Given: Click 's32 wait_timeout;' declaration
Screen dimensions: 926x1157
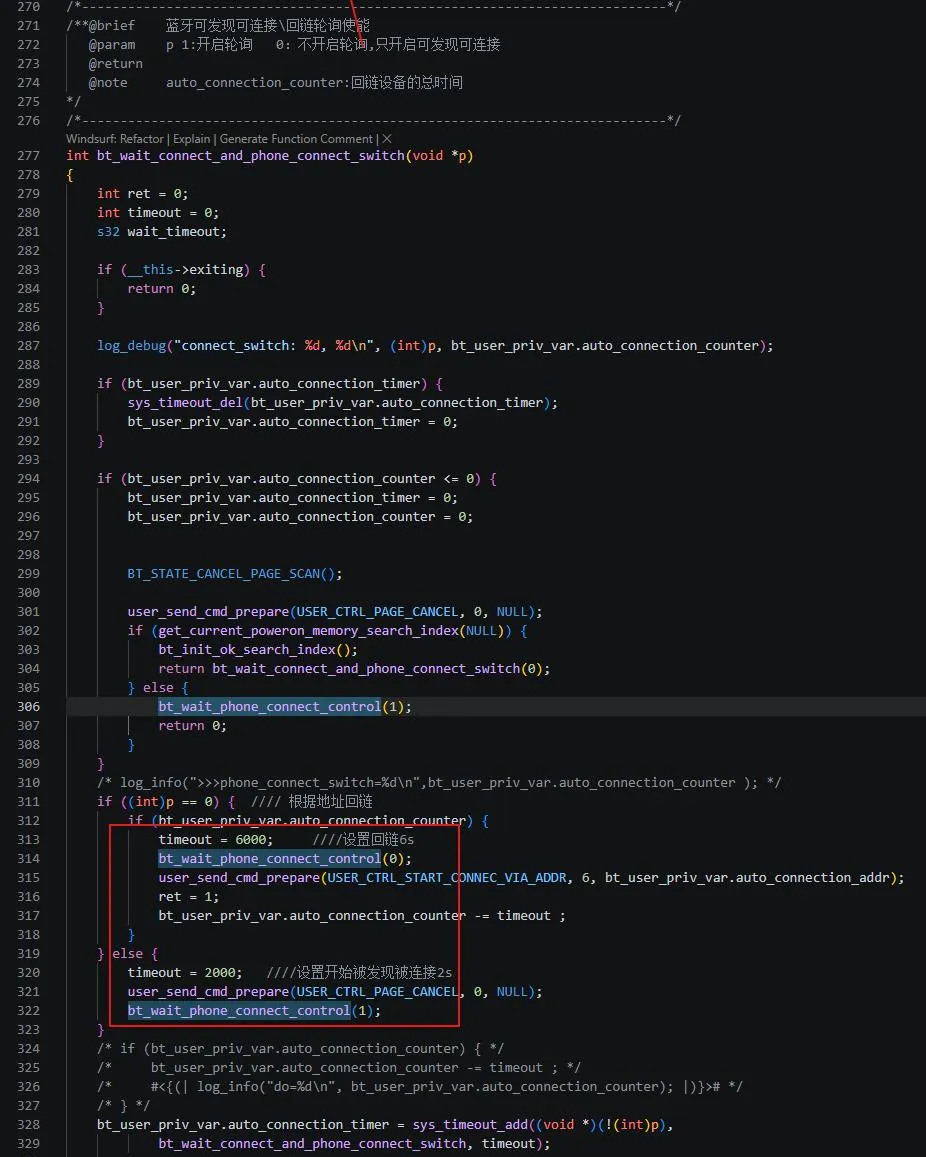Looking at the screenshot, I should click(162, 232).
